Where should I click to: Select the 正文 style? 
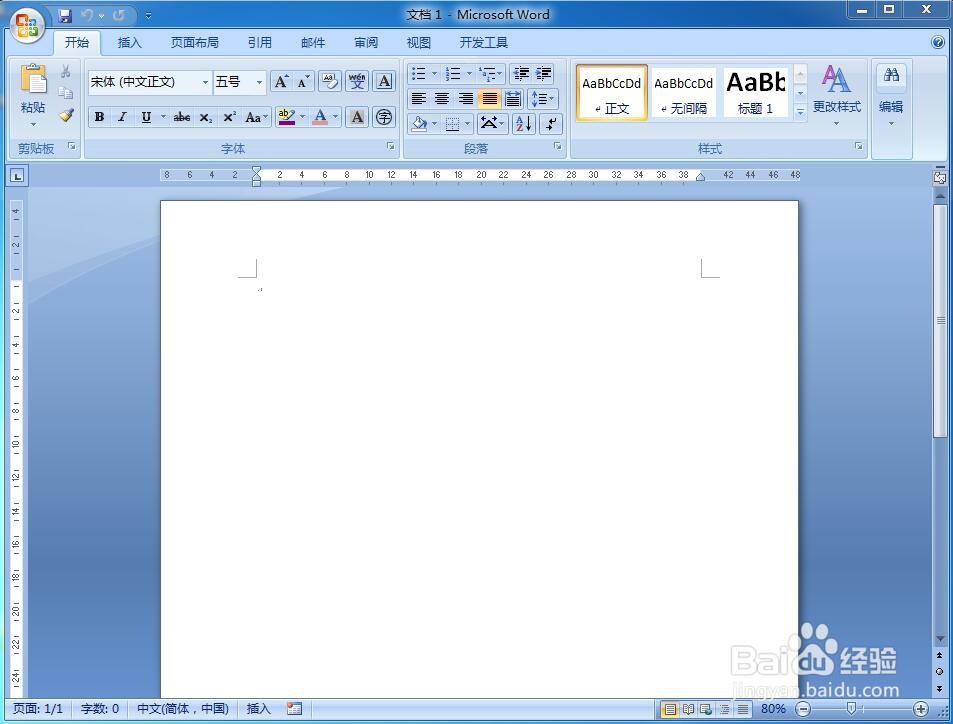pos(611,92)
